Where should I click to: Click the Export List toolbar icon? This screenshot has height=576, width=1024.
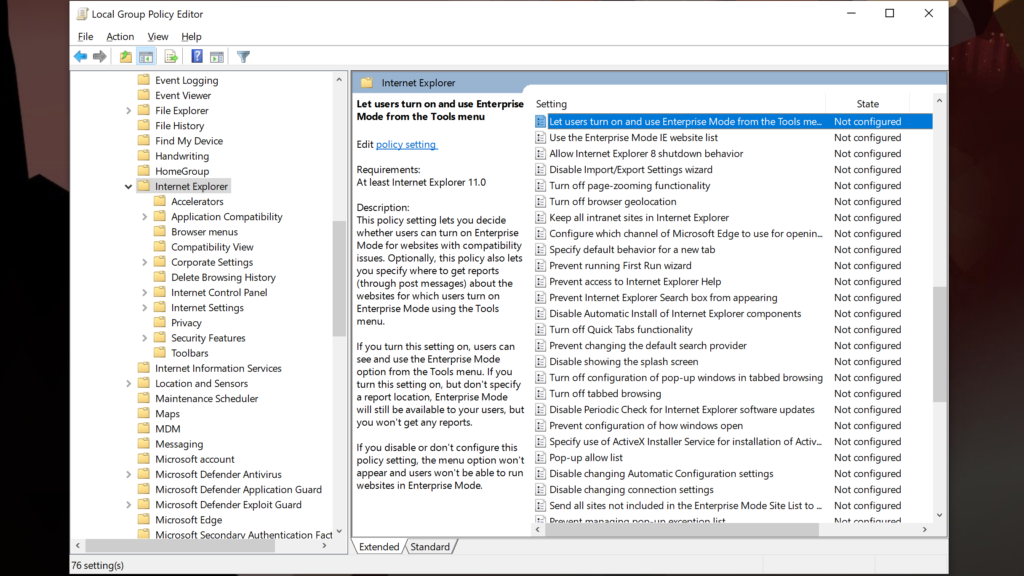point(171,57)
